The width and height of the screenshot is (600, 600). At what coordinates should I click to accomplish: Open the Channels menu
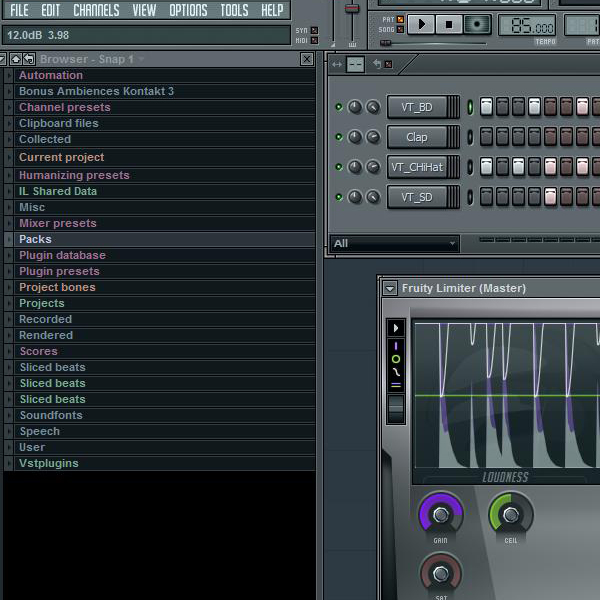click(96, 10)
